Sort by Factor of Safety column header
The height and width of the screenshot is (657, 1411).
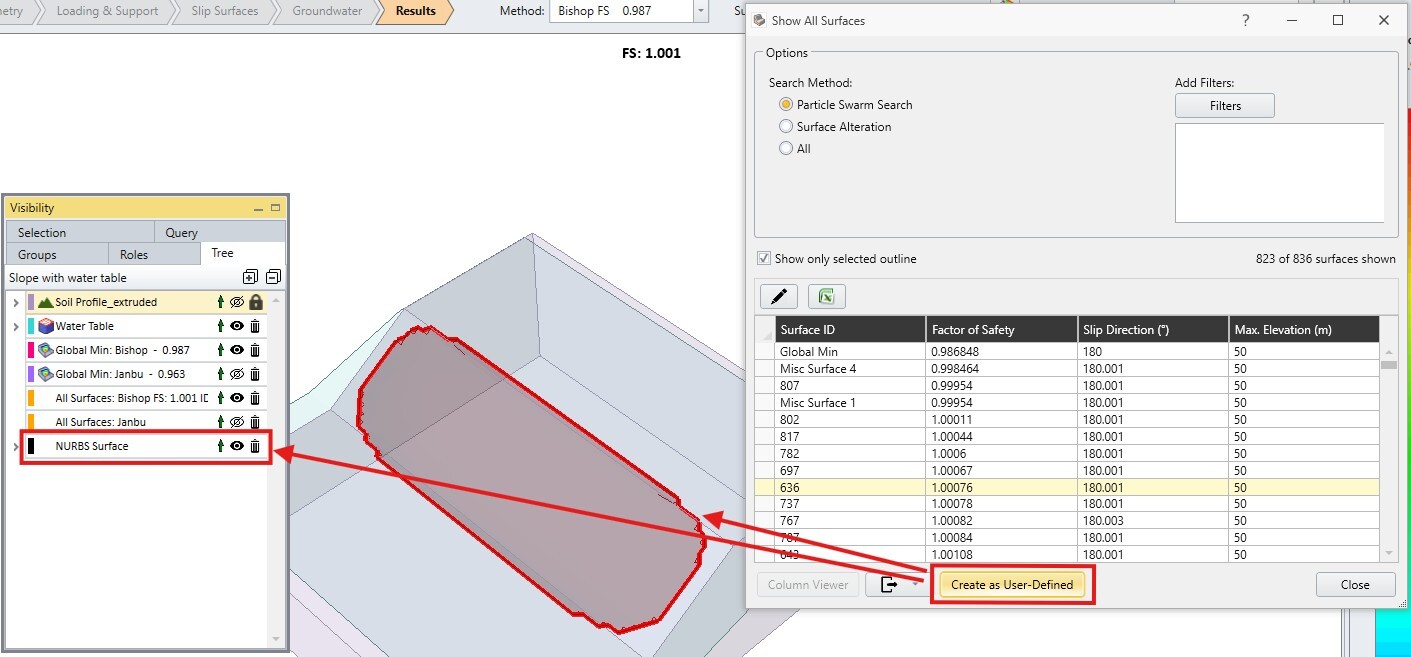coord(1001,330)
